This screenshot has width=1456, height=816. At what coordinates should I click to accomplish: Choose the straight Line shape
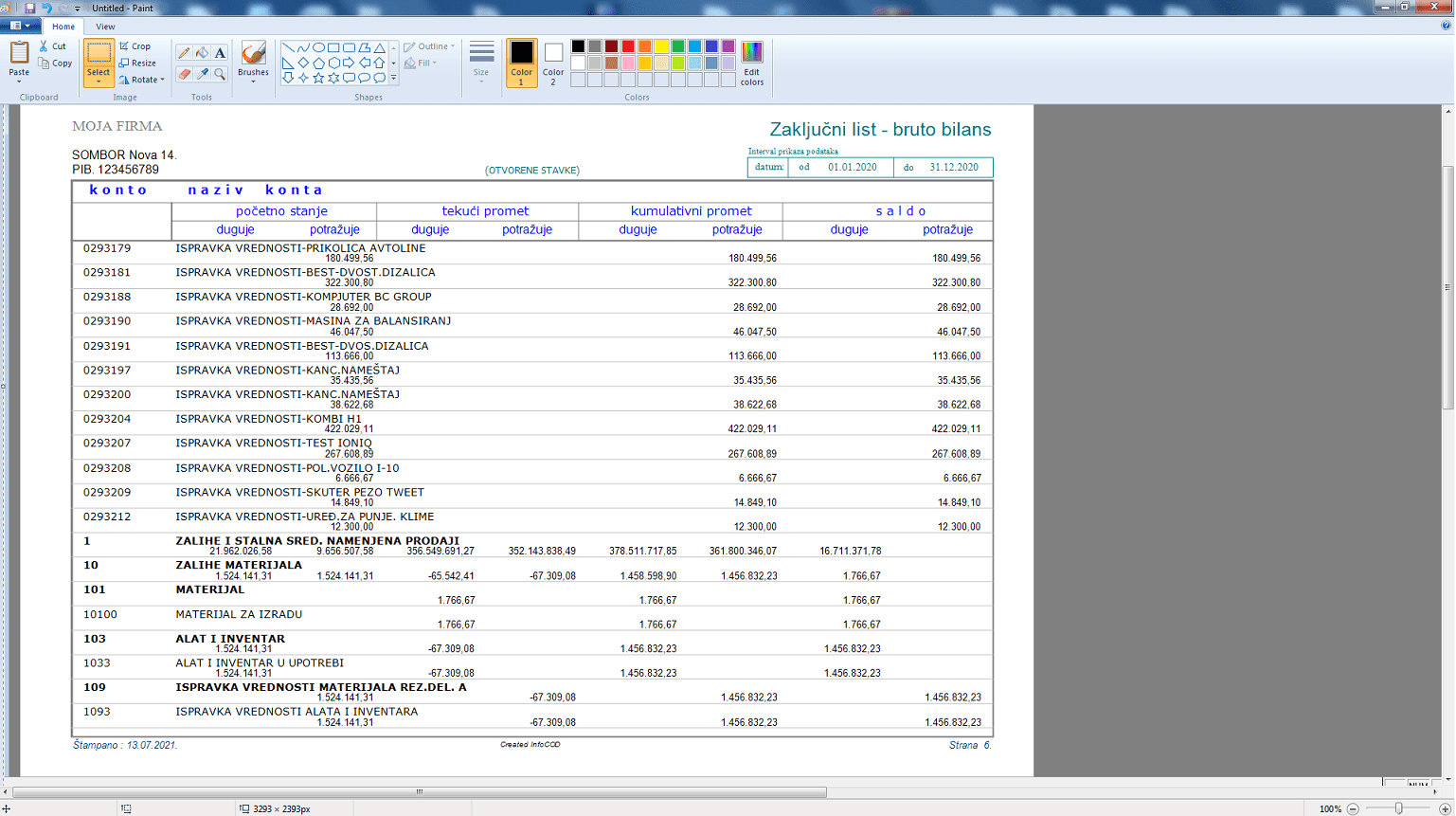click(288, 47)
